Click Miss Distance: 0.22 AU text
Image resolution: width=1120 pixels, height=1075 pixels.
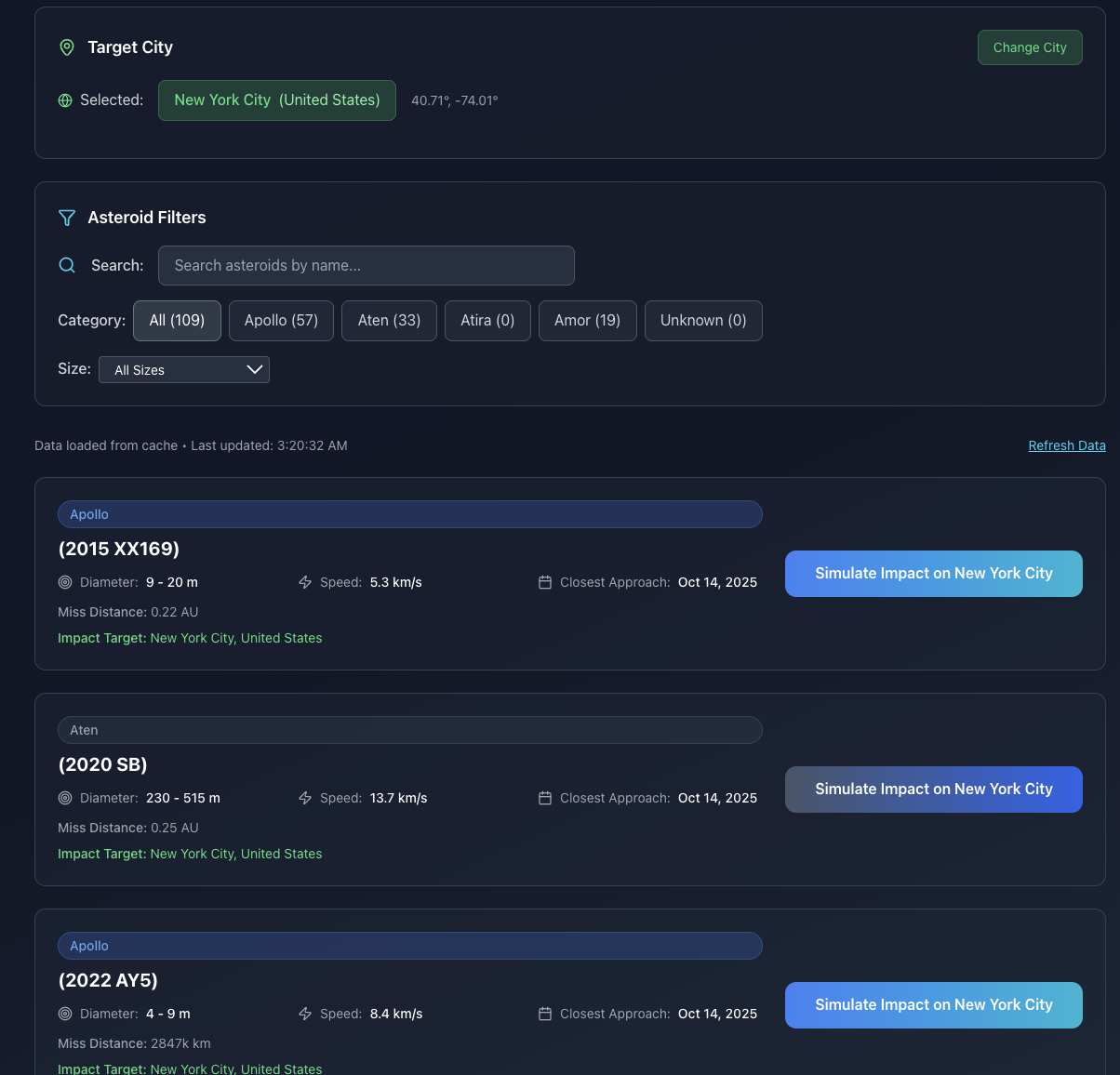pos(128,612)
